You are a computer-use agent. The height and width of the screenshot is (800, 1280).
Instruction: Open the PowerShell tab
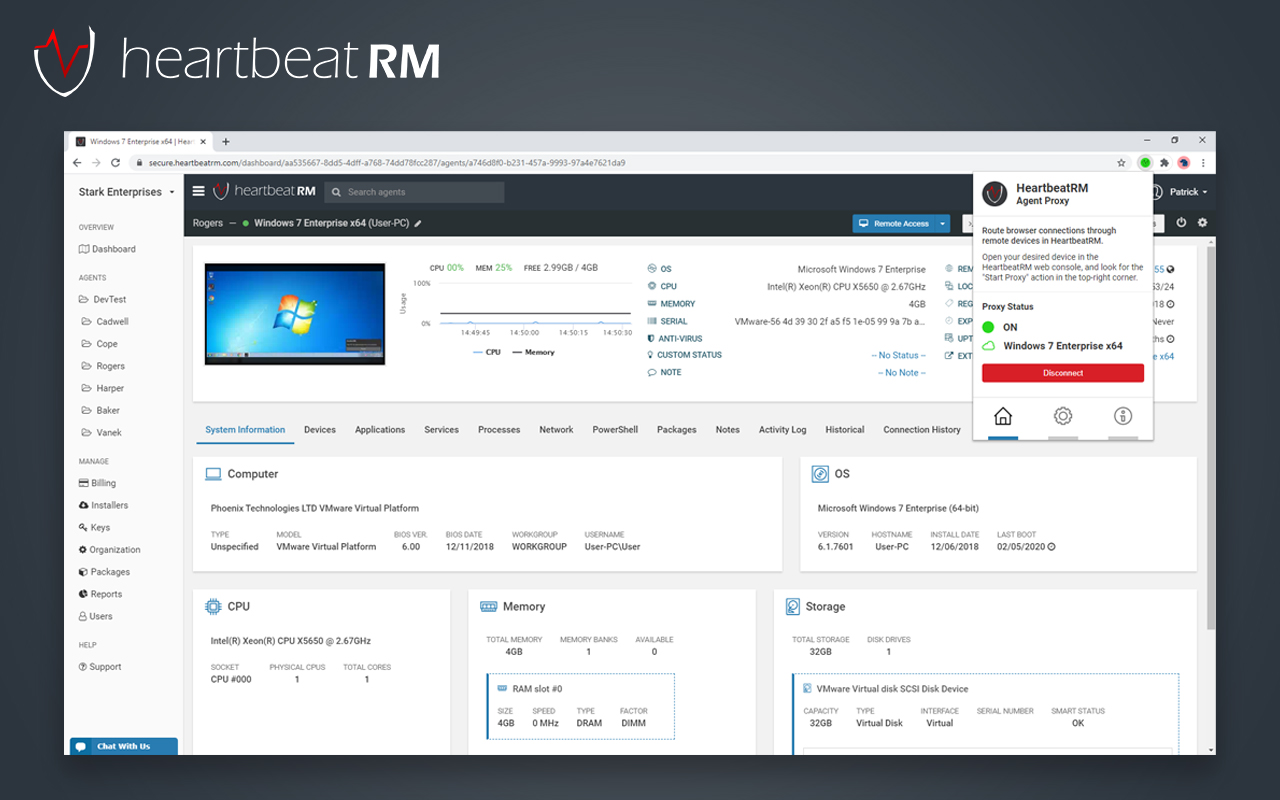(x=615, y=430)
